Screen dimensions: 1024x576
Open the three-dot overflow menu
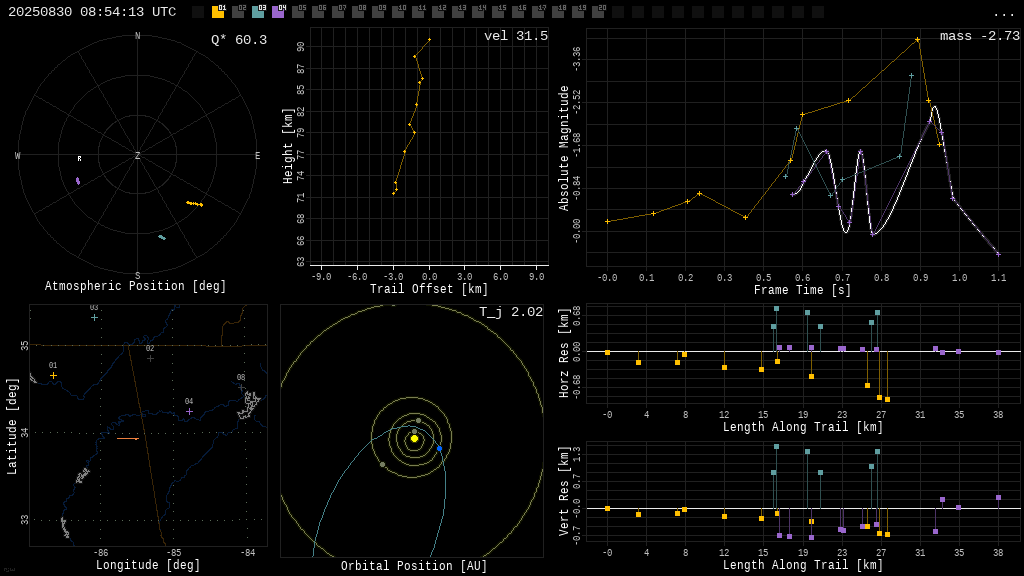(1003, 14)
